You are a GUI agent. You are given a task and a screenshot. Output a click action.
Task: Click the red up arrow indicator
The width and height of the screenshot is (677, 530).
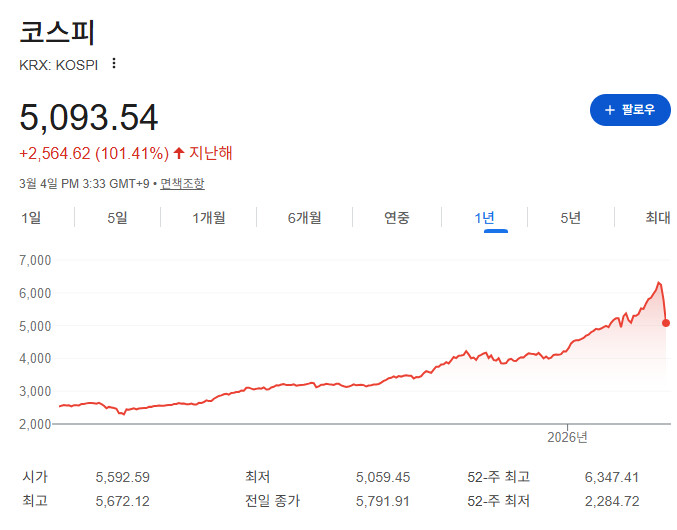pos(178,153)
